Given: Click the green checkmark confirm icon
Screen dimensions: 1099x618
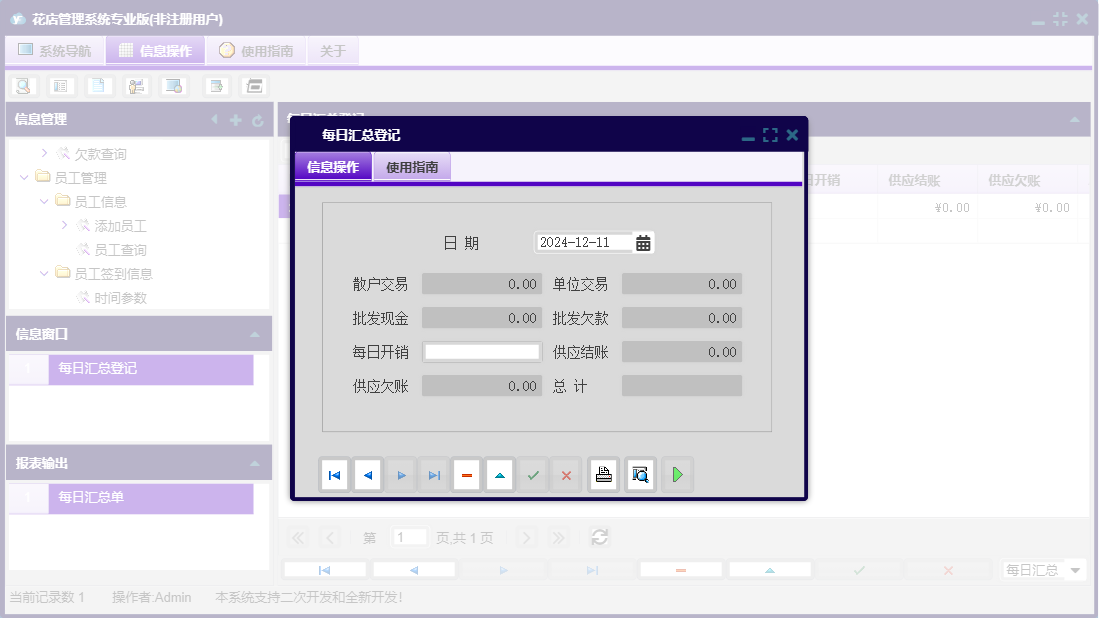Looking at the screenshot, I should [533, 475].
